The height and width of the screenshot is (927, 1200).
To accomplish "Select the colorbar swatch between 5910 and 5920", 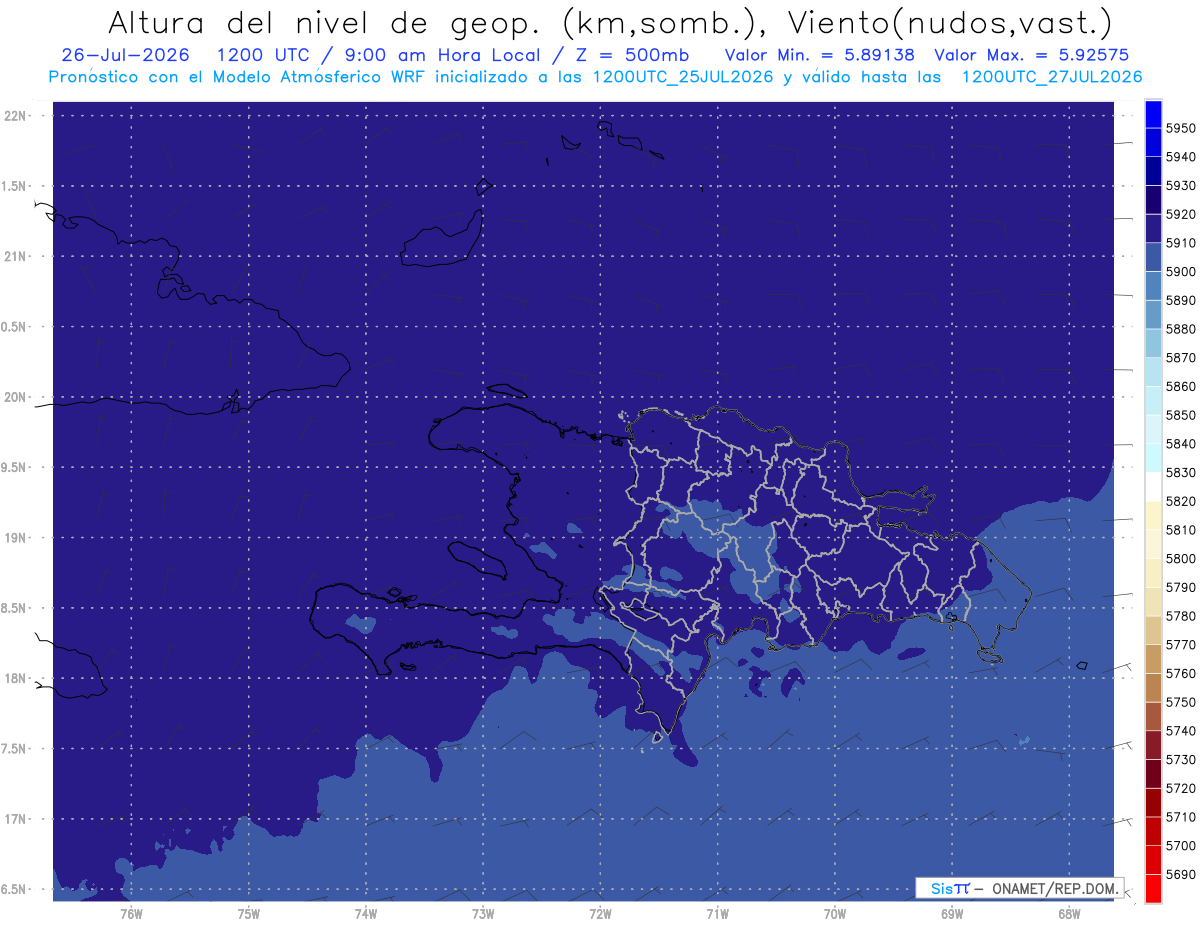I will point(1153,229).
